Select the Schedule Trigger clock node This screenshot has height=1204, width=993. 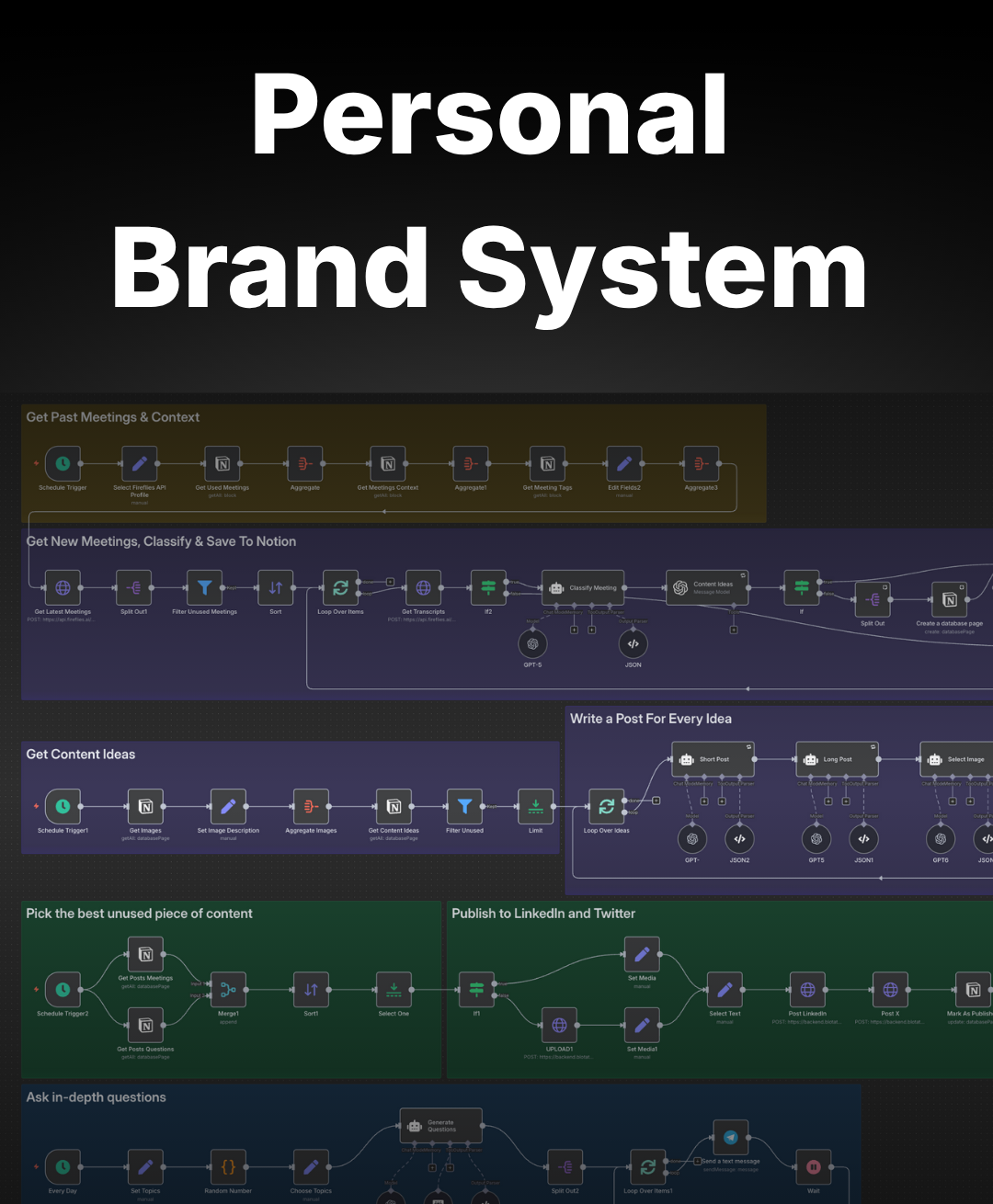(63, 463)
